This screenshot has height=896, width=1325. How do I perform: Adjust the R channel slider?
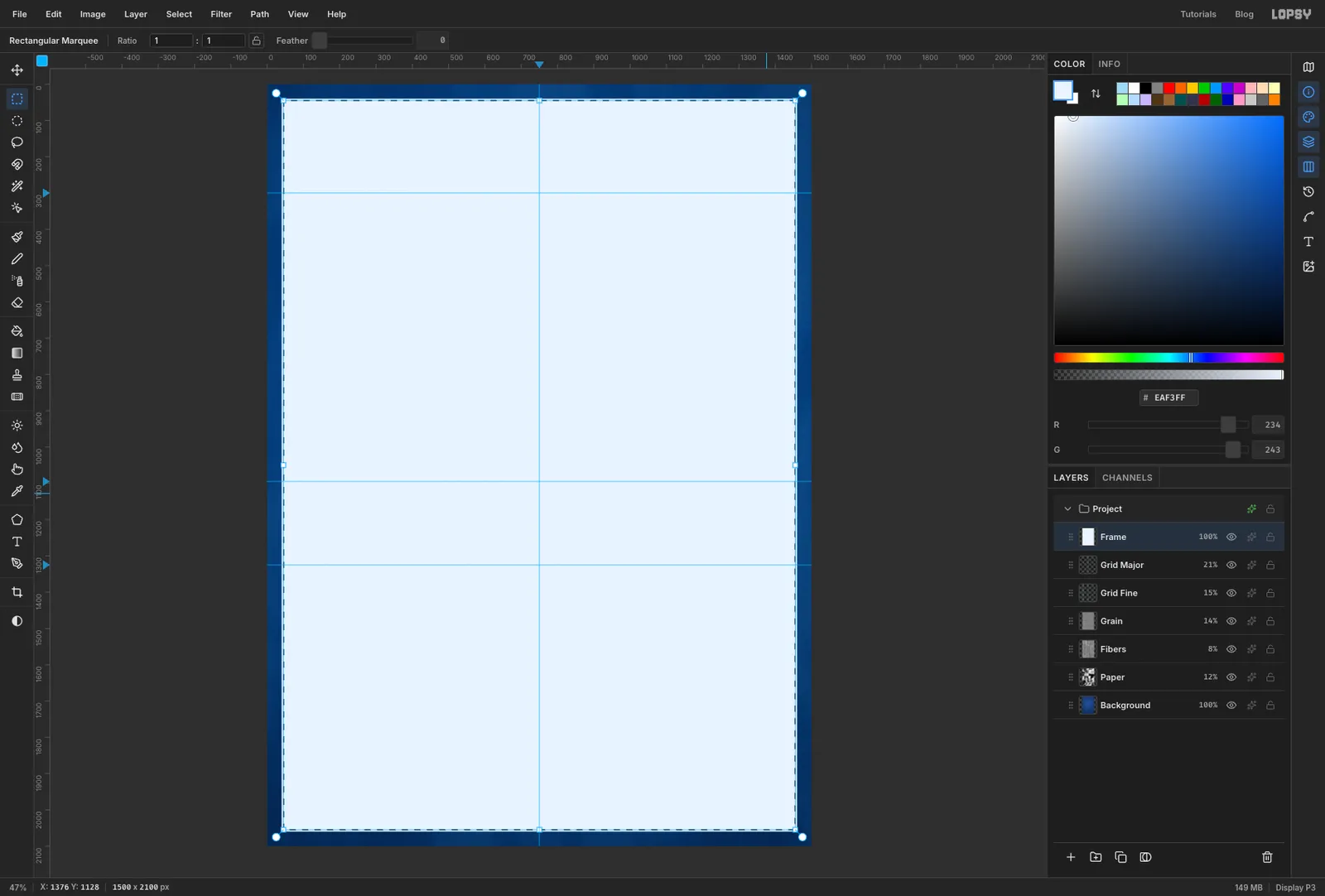[x=1168, y=425]
